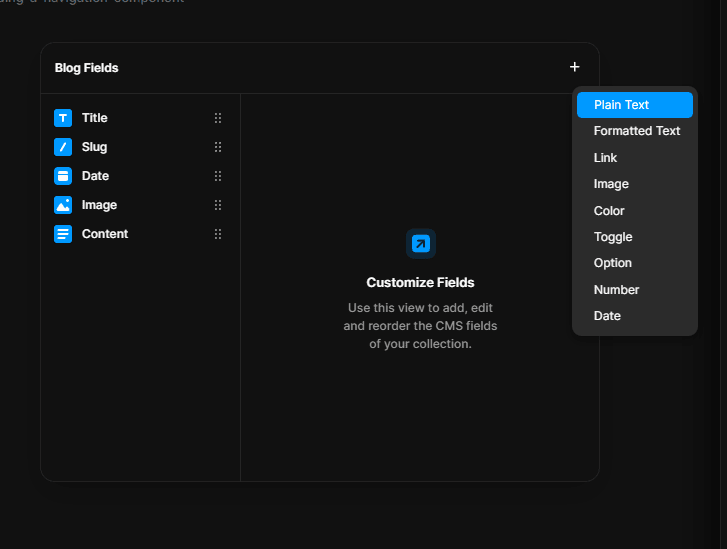
Task: Click the Slug field icon
Action: pos(63,147)
